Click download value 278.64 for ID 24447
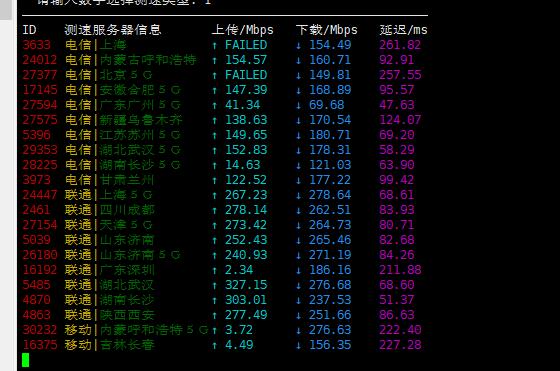The width and height of the screenshot is (560, 371). tap(330, 195)
